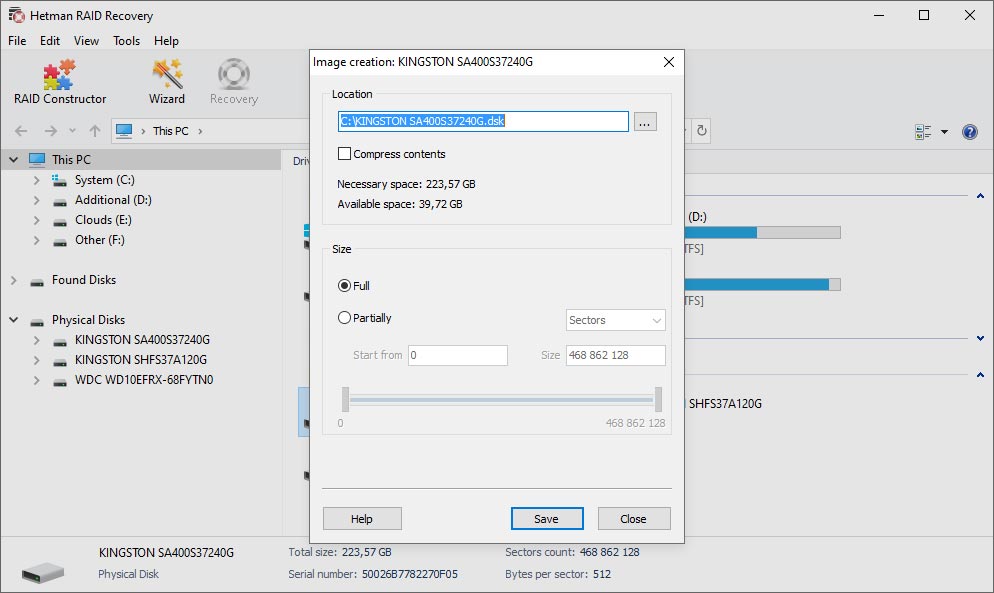The height and width of the screenshot is (593, 994).
Task: Click the left handle of range slider
Action: coord(345,400)
